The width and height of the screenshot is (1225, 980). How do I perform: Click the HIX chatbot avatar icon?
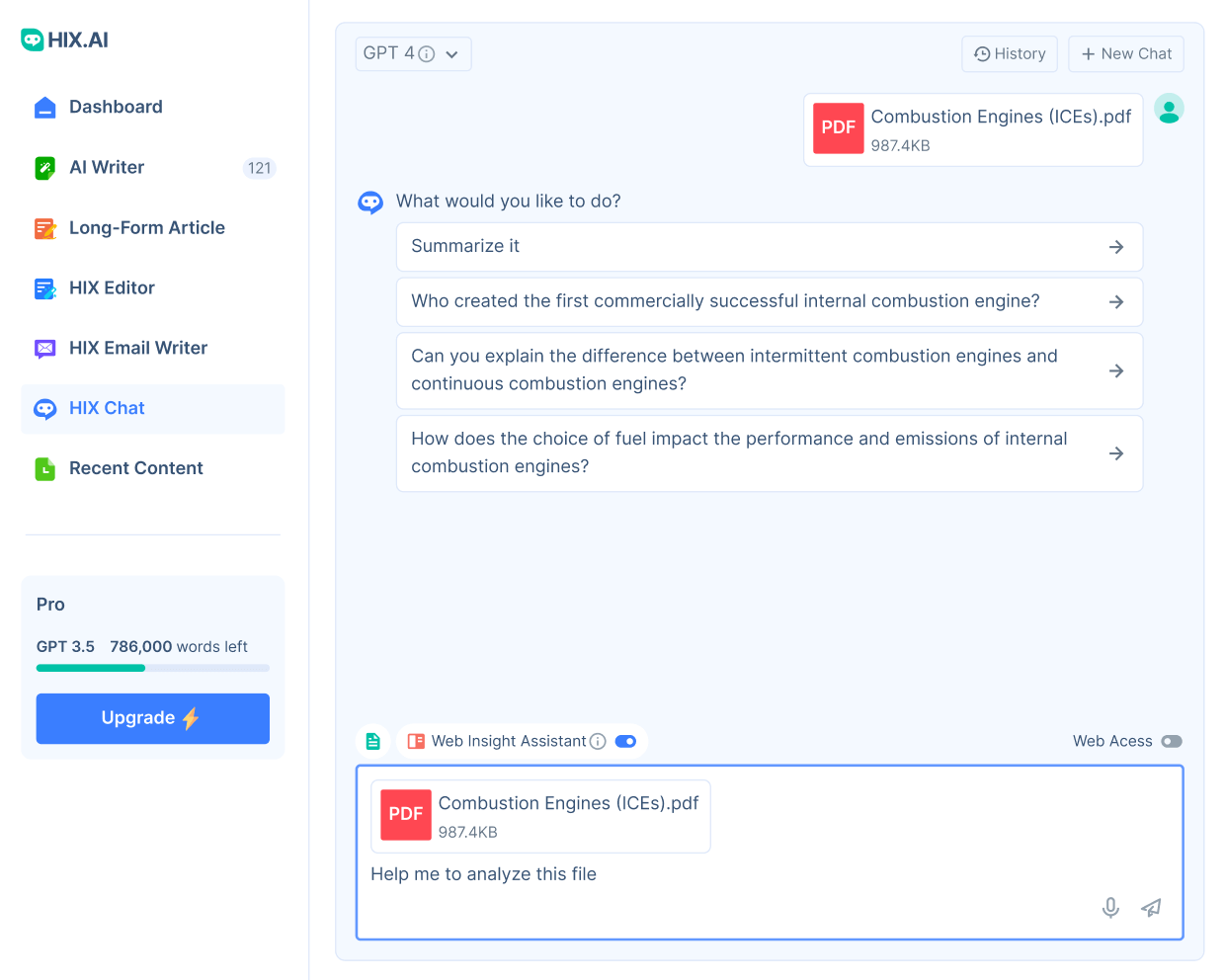(370, 203)
